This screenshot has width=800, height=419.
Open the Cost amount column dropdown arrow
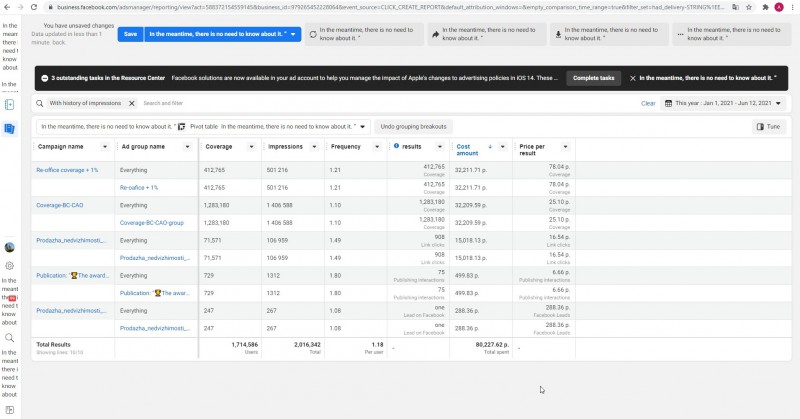502,146
